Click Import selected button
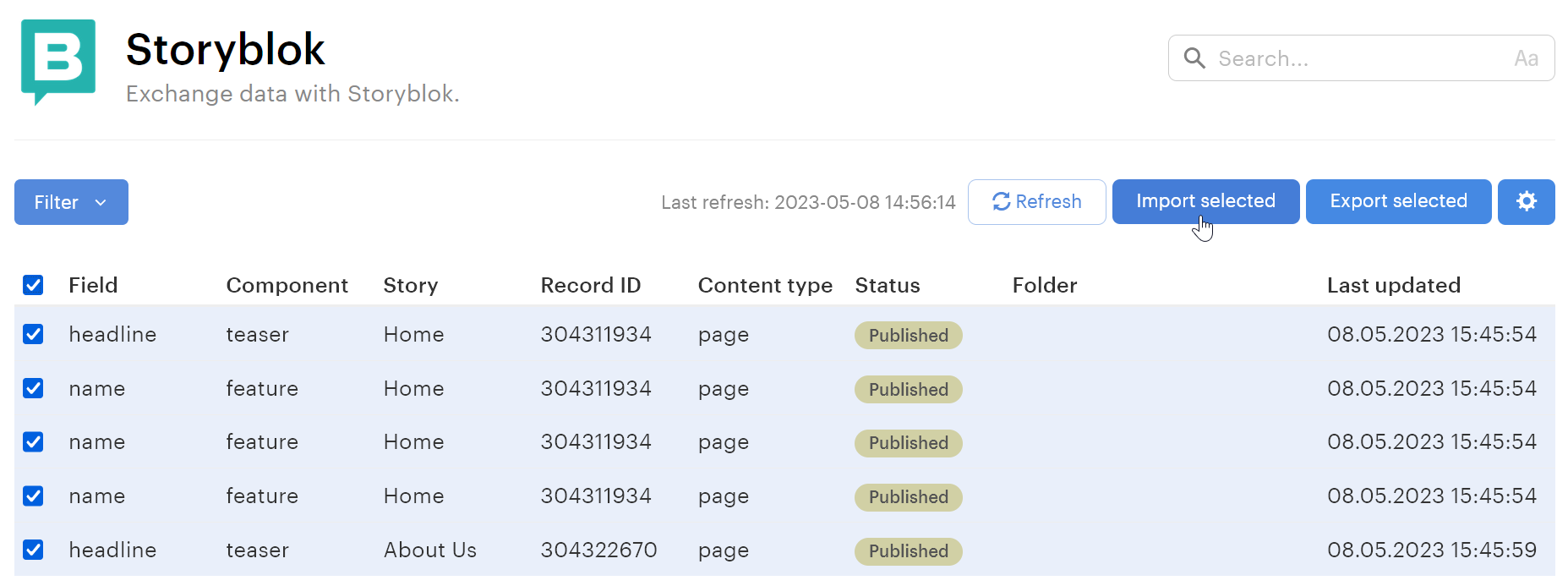Screen dimensions: 1568x586 coord(1205,201)
